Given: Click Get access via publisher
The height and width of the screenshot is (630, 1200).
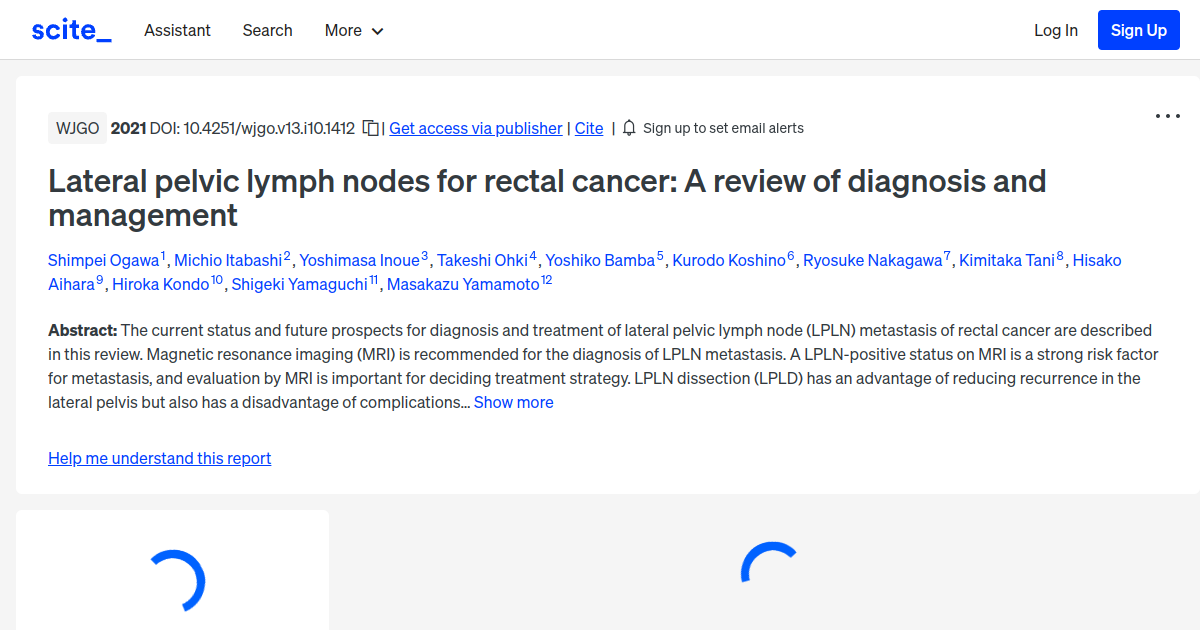Looking at the screenshot, I should [475, 128].
